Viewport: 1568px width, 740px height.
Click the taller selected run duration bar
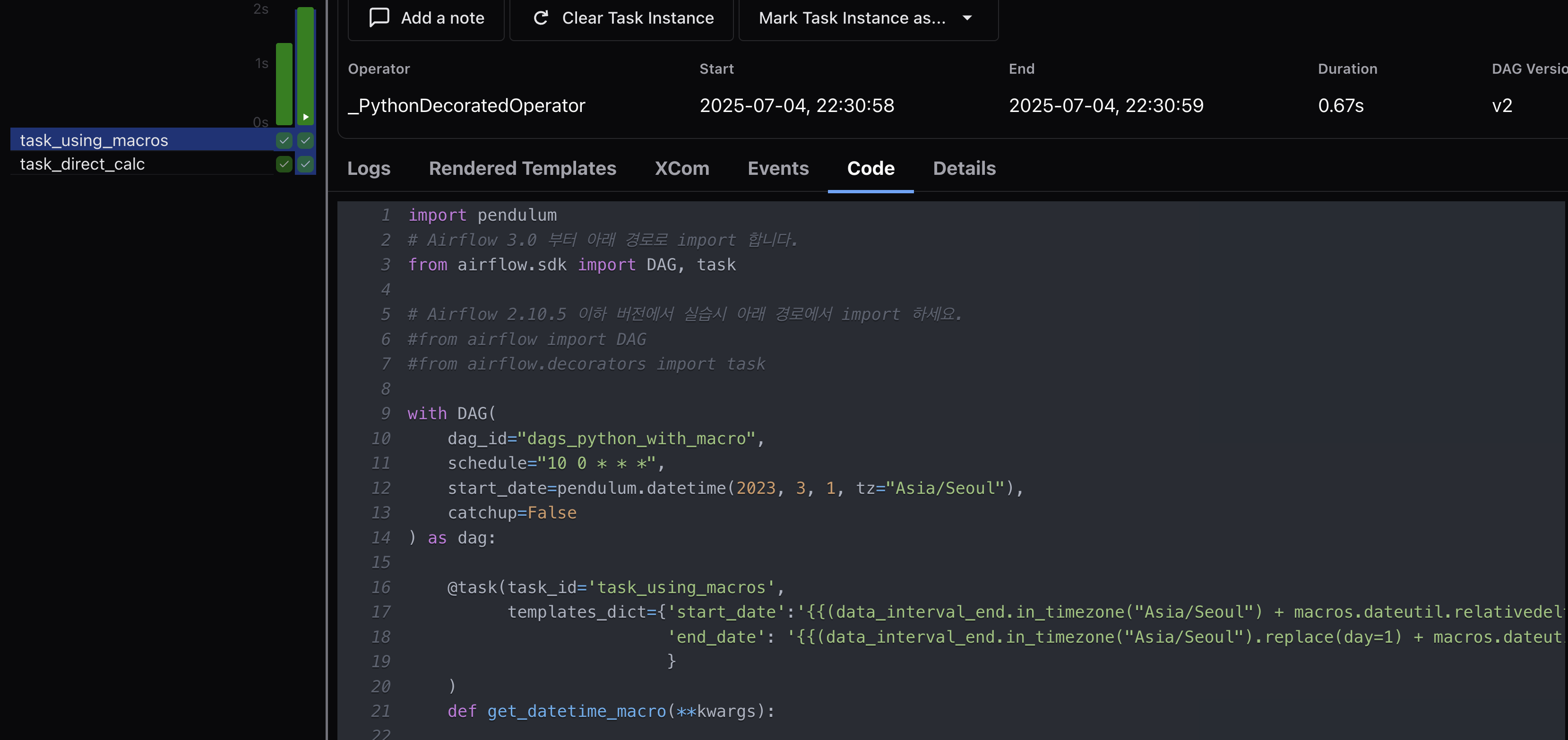306,66
